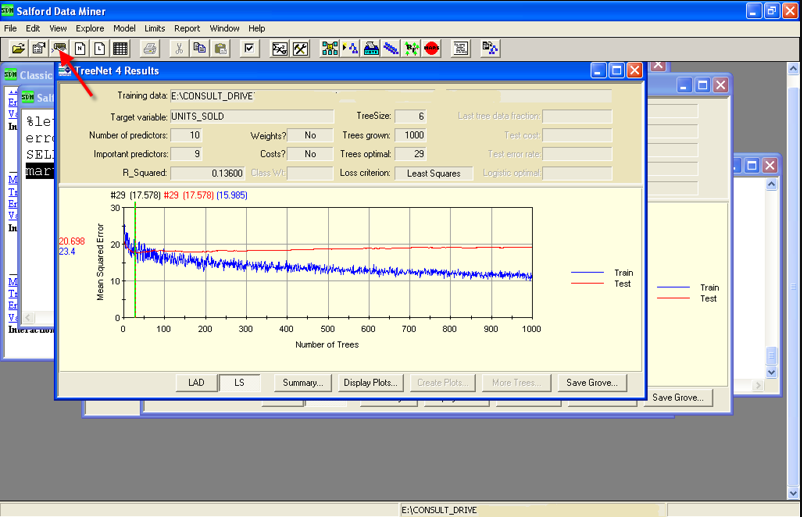Click the Paste clipboard icon
Image resolution: width=802 pixels, height=517 pixels.
(x=220, y=48)
